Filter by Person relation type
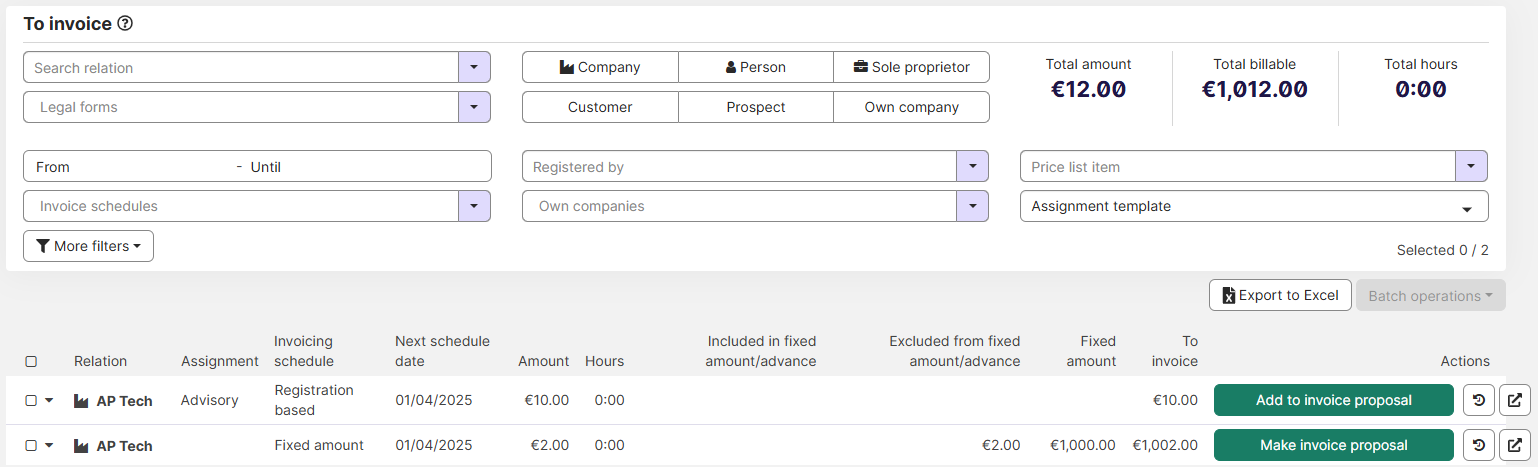1538x467 pixels. (x=755, y=67)
